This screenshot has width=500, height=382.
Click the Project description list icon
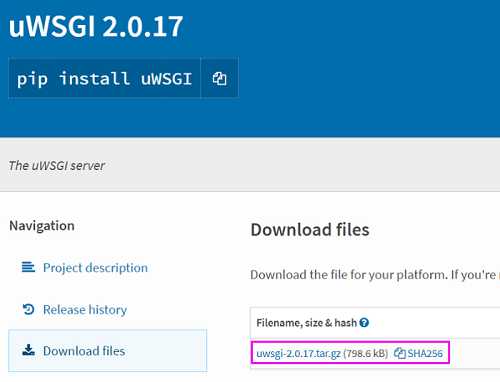click(x=28, y=267)
